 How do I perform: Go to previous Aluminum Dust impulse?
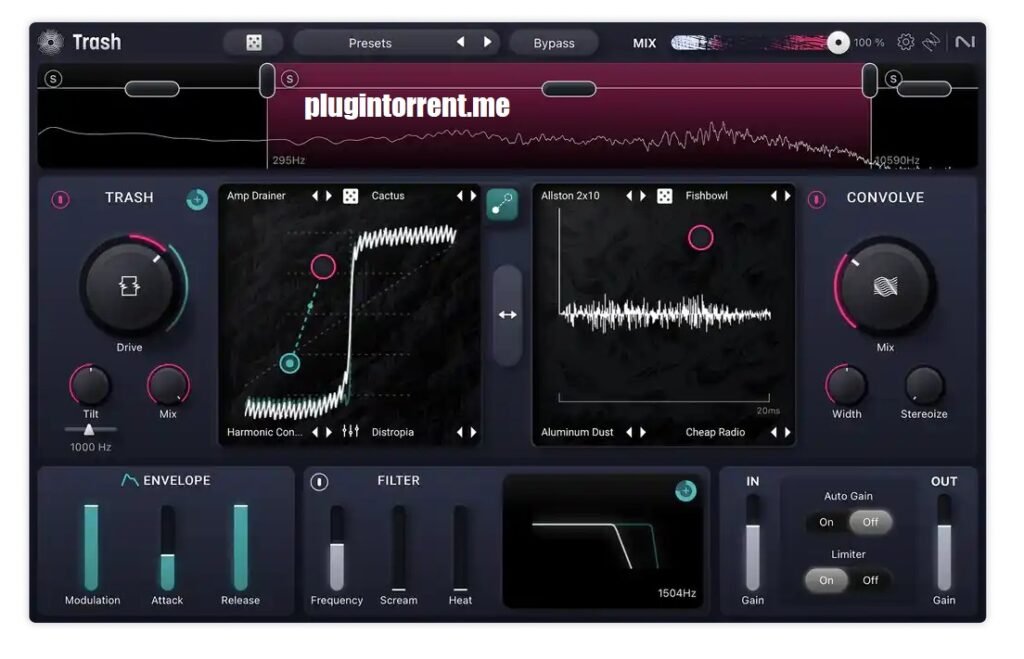coord(629,432)
